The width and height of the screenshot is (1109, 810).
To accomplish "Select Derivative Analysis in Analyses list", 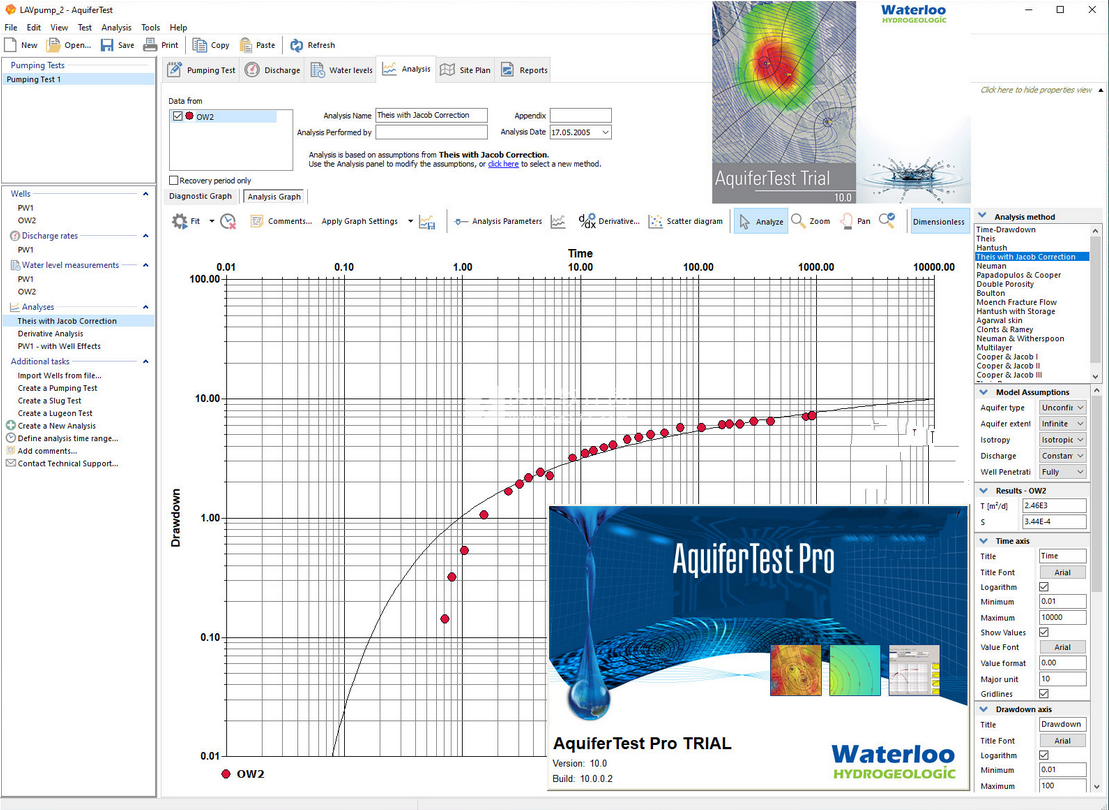I will (x=50, y=334).
